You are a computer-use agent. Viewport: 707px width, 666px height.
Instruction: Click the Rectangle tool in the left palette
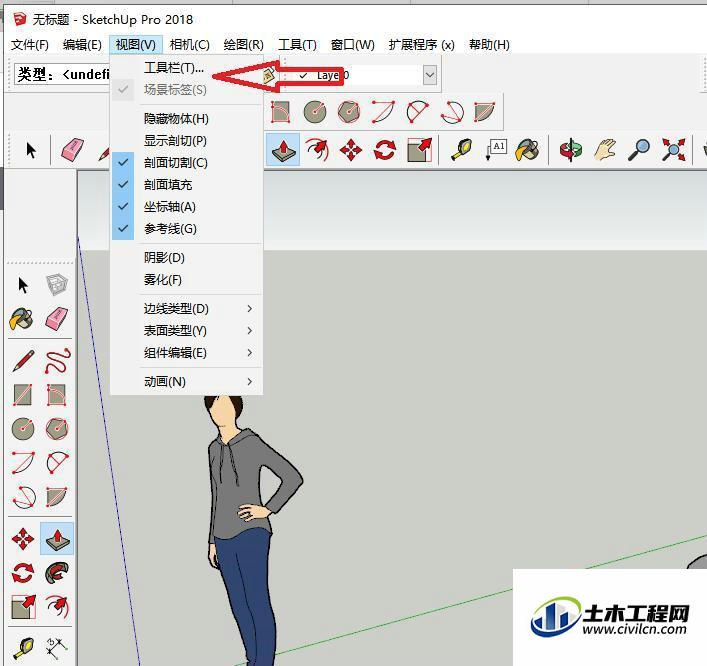pyautogui.click(x=23, y=395)
